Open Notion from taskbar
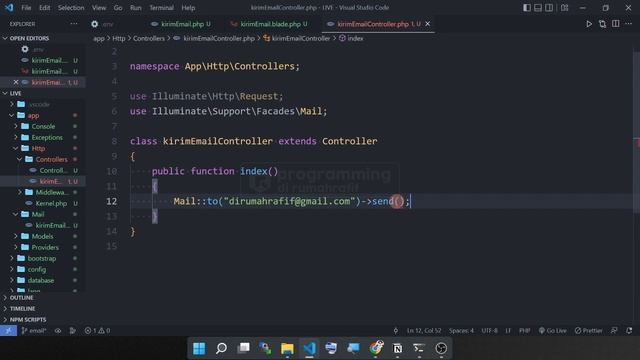 (397, 348)
